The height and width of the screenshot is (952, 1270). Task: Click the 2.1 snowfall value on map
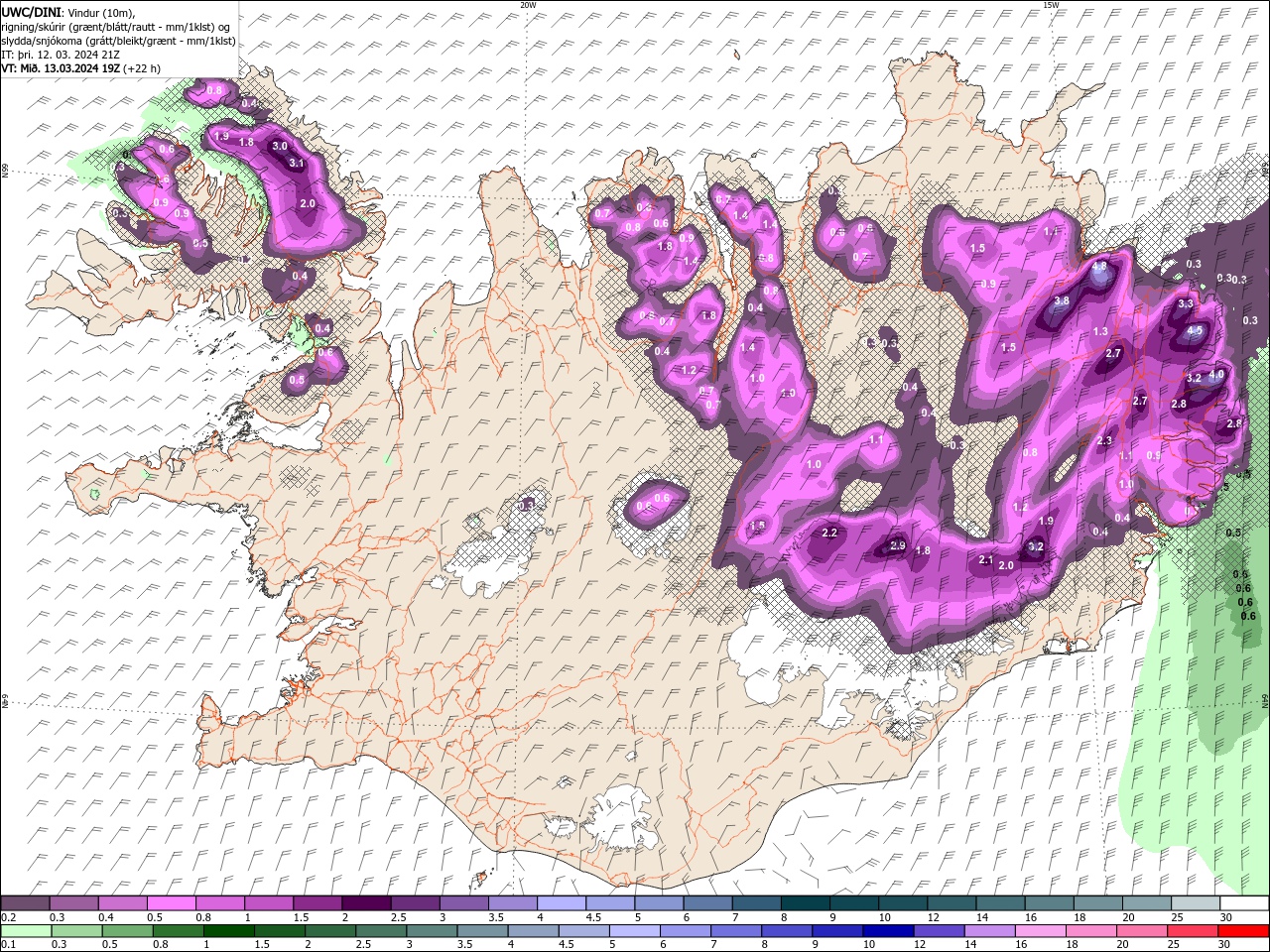986,560
